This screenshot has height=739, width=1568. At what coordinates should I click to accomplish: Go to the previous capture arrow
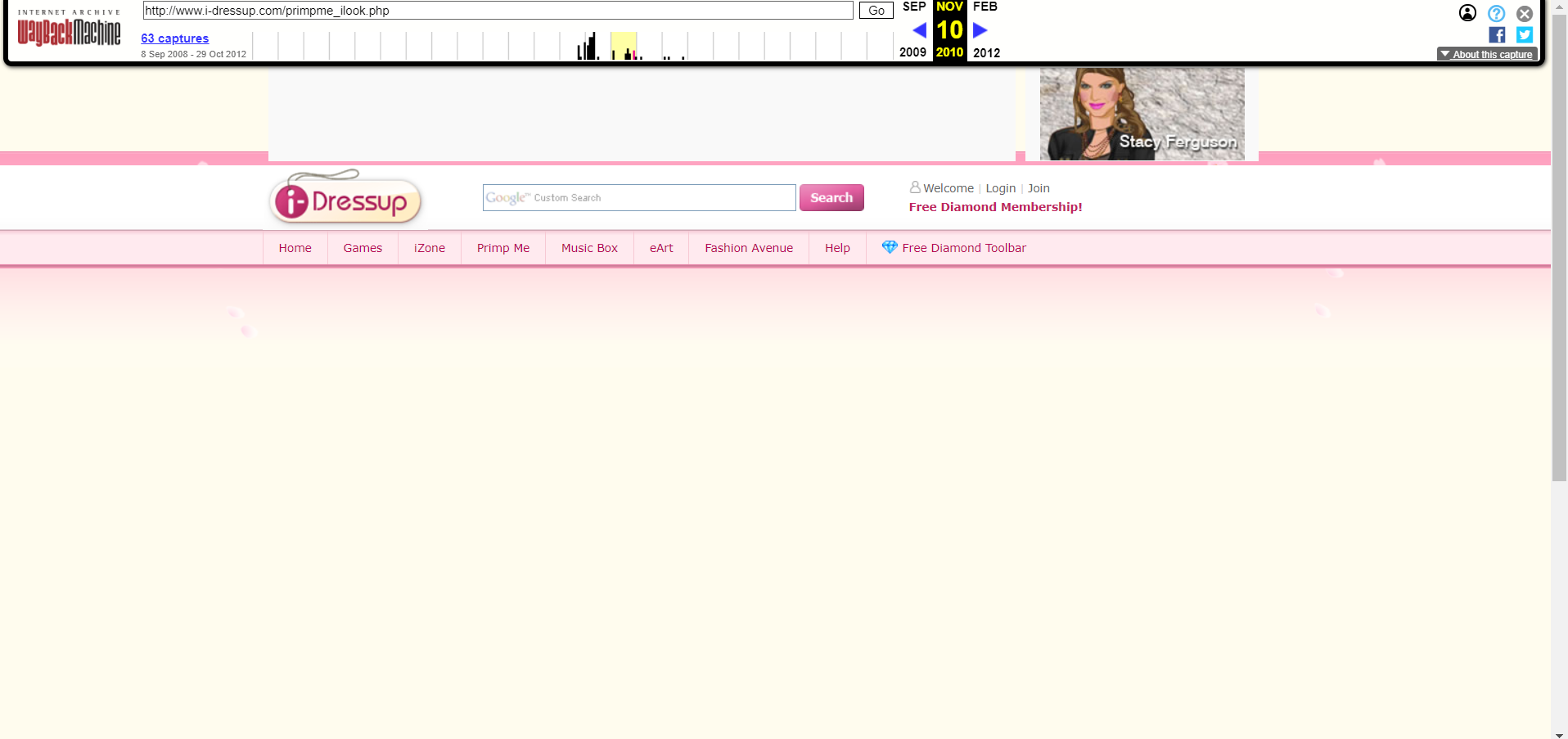click(x=919, y=30)
